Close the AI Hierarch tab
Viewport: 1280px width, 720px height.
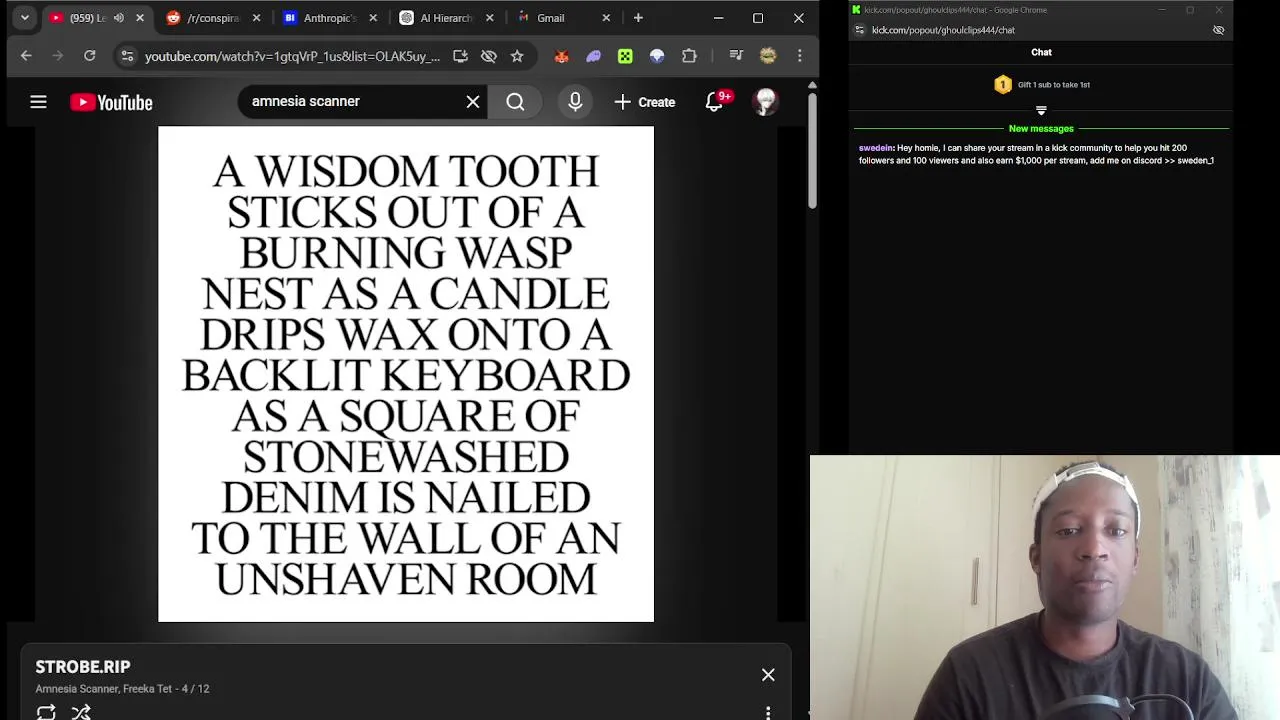(x=489, y=18)
